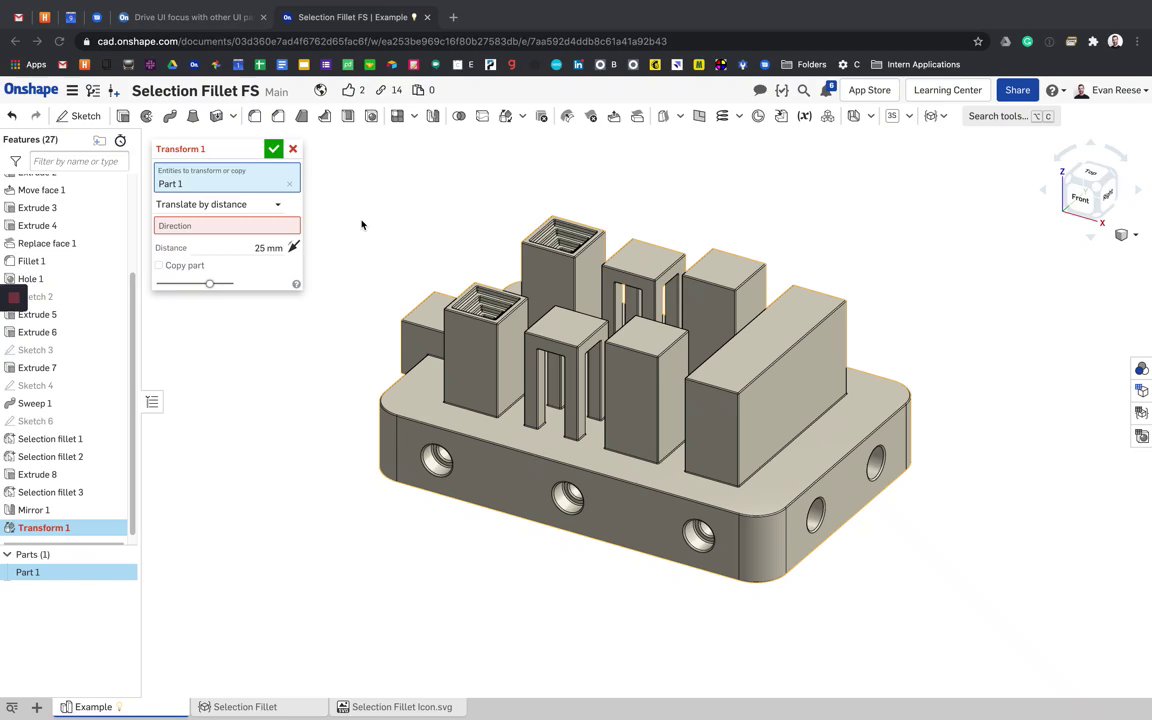Select the Revolve tool in toolbar
Image resolution: width=1152 pixels, height=720 pixels.
point(146,116)
